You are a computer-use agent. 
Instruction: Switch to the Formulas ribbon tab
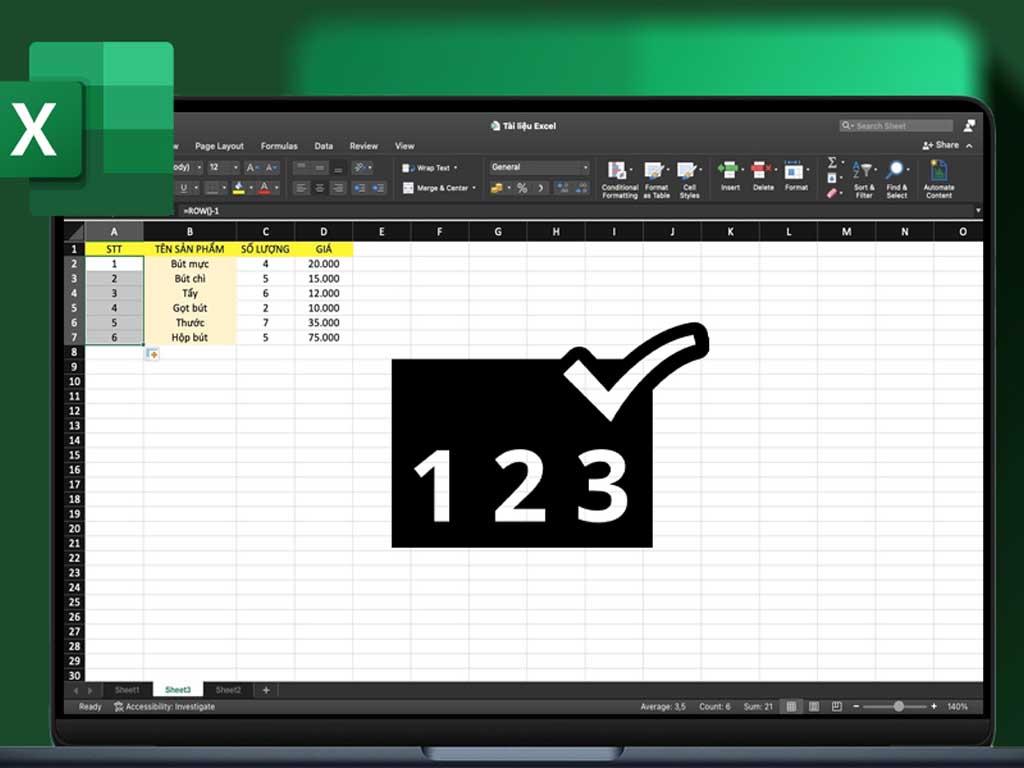[x=278, y=145]
